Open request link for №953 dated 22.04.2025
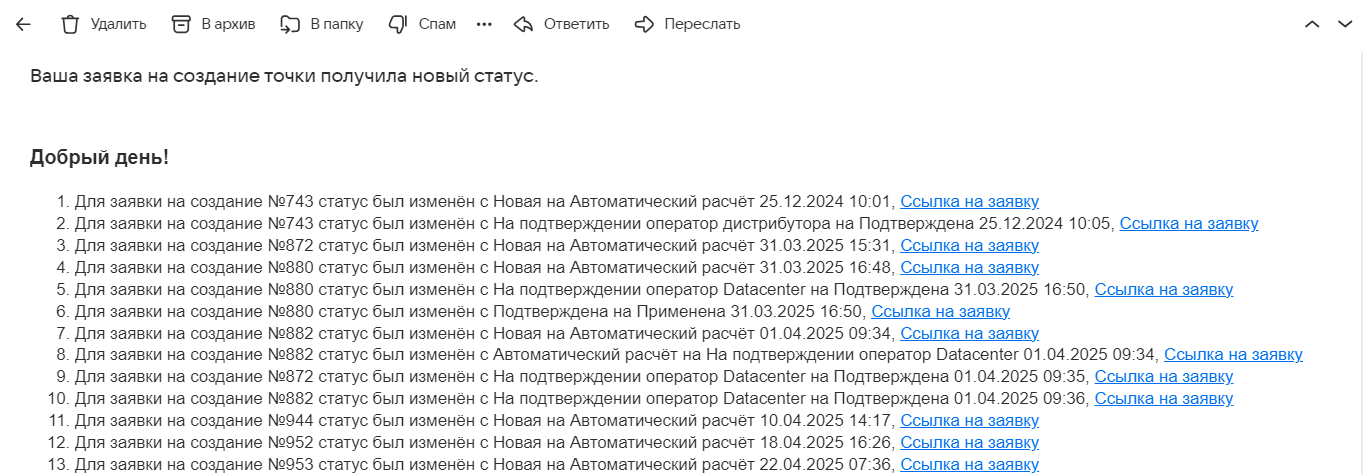Image resolution: width=1363 pixels, height=475 pixels. pos(969,465)
